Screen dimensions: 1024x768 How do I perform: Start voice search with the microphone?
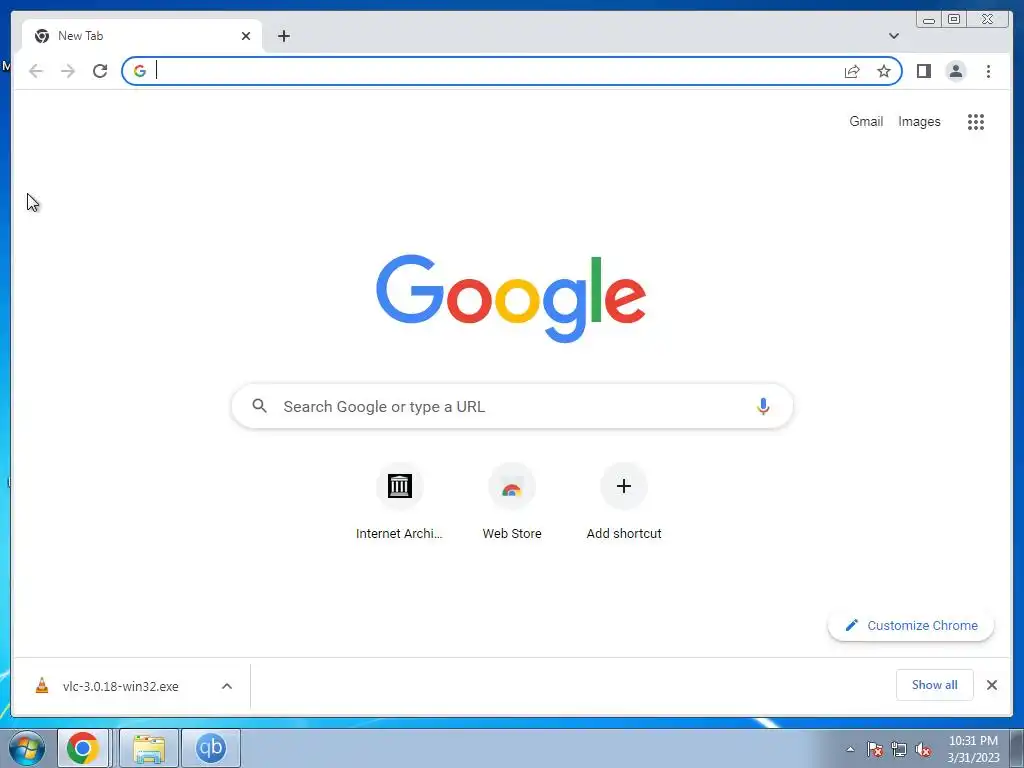point(763,406)
